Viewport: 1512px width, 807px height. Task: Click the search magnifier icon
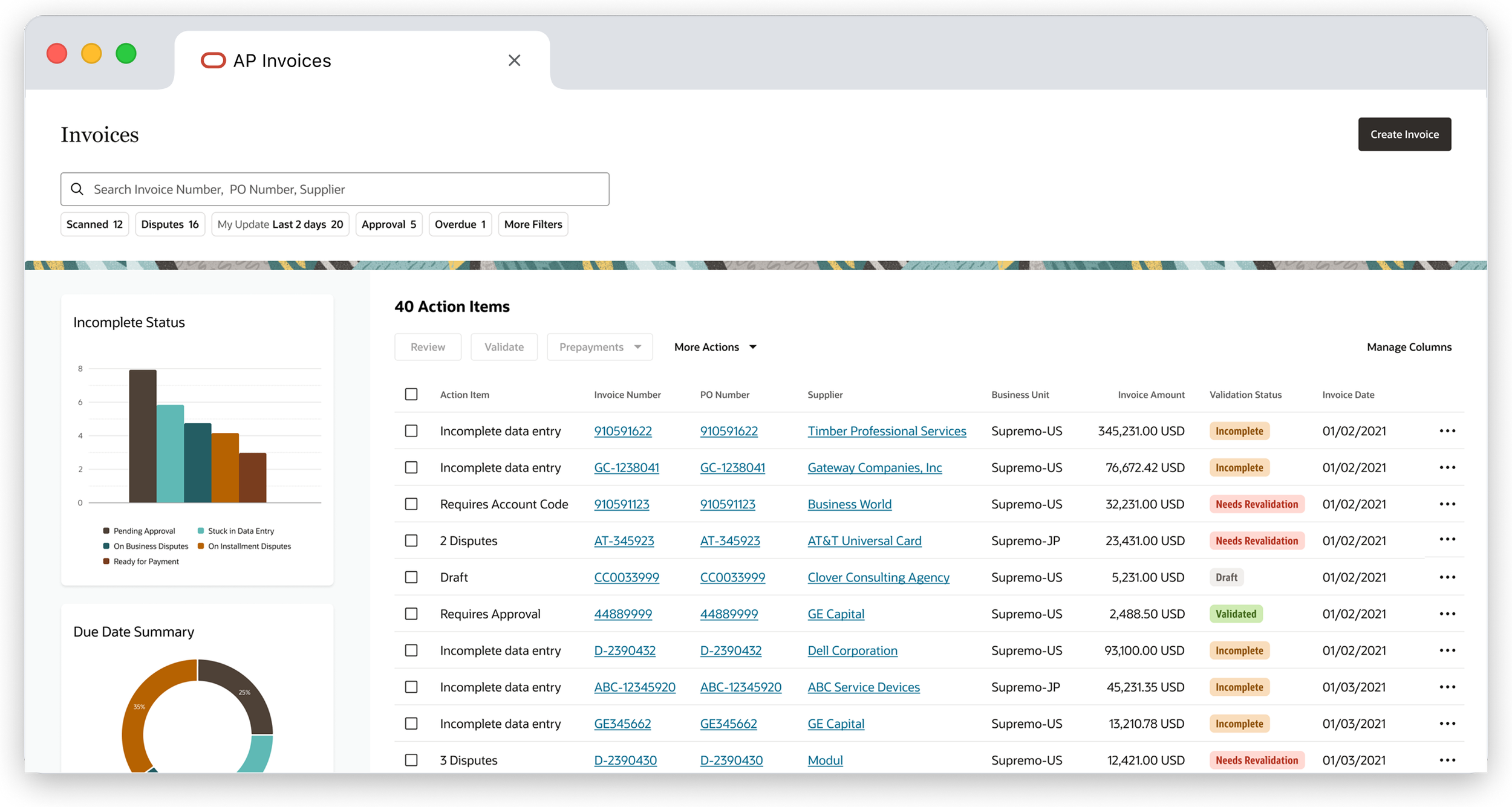click(77, 189)
